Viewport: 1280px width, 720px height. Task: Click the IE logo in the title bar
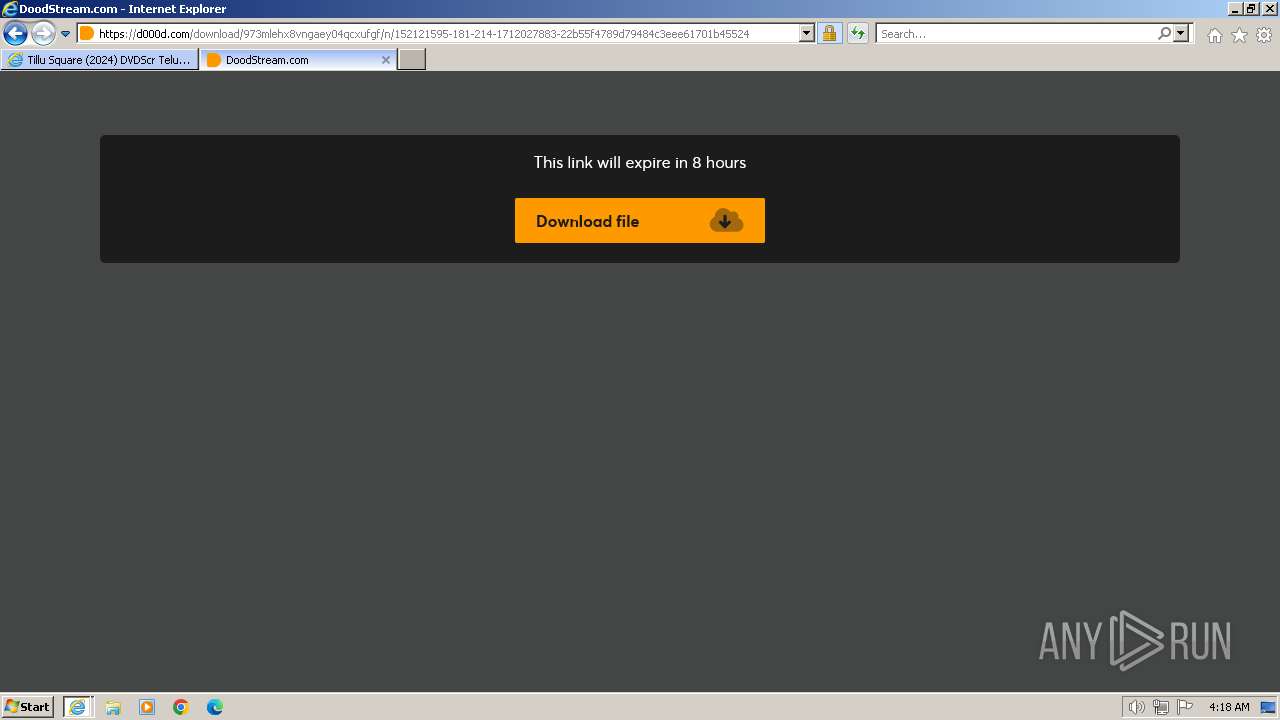(x=10, y=8)
